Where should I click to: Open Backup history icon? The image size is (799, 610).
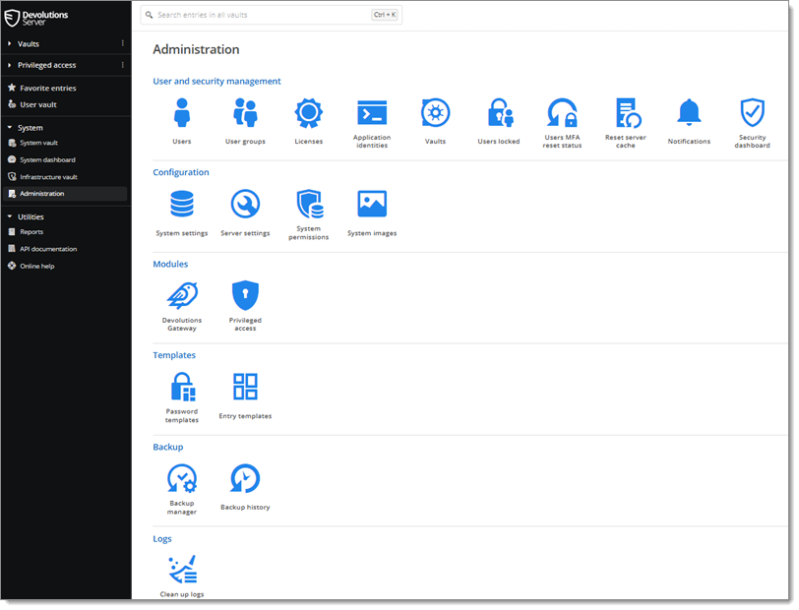pyautogui.click(x=245, y=479)
